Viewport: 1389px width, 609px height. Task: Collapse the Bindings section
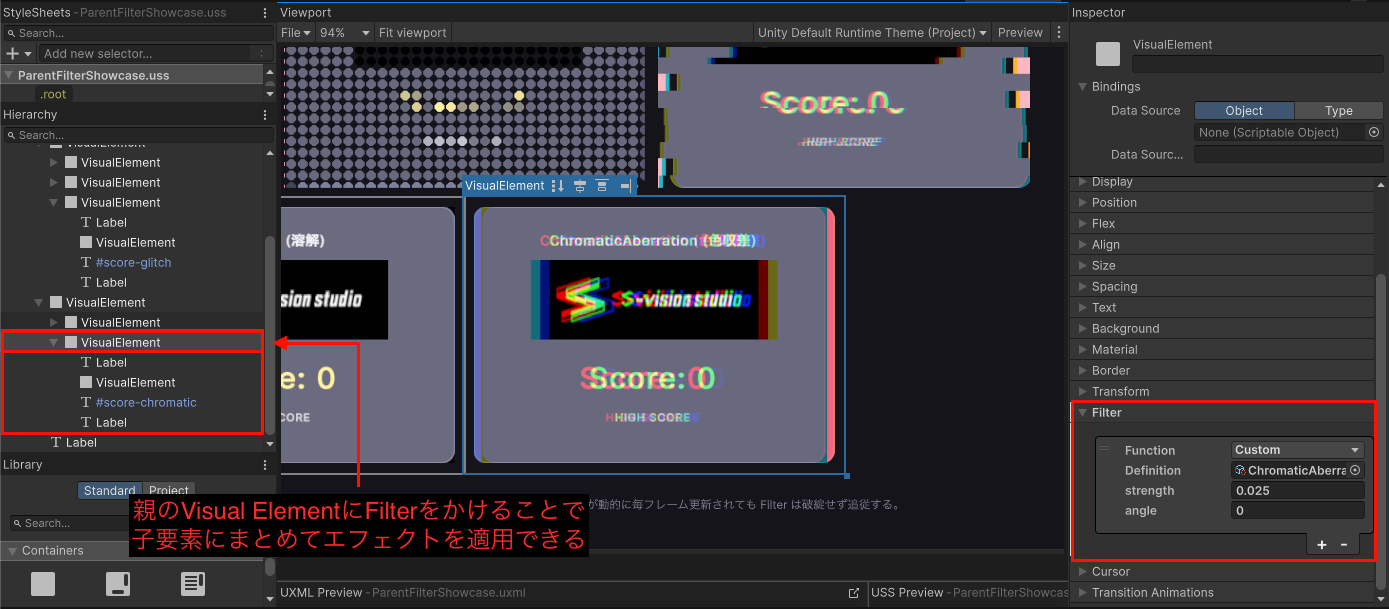[x=1083, y=87]
